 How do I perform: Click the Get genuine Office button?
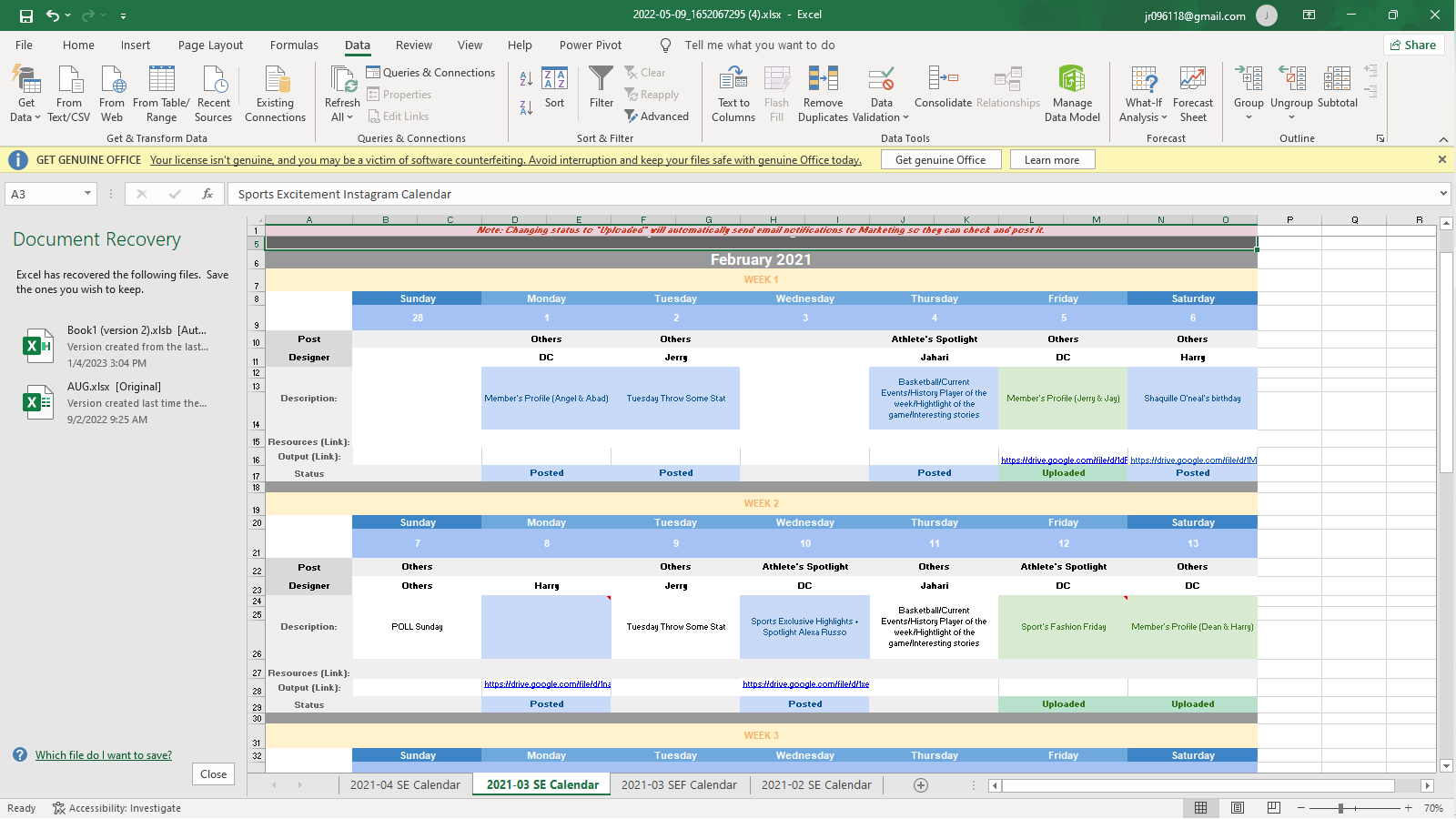(x=940, y=160)
